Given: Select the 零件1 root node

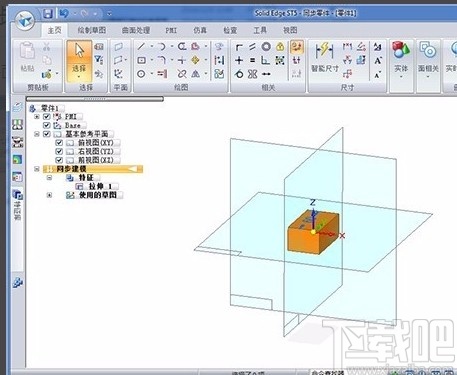Looking at the screenshot, I should [x=50, y=108].
